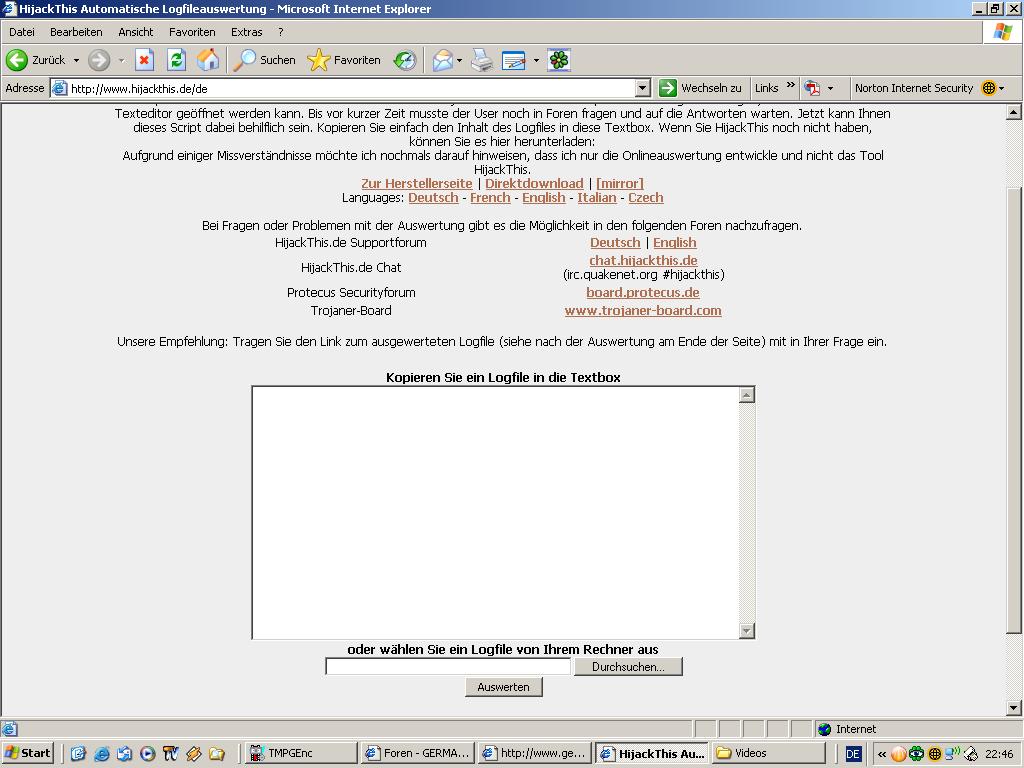Expand hidden tray icons with the double chevron
The width and height of the screenshot is (1024, 768).
pyautogui.click(x=882, y=754)
